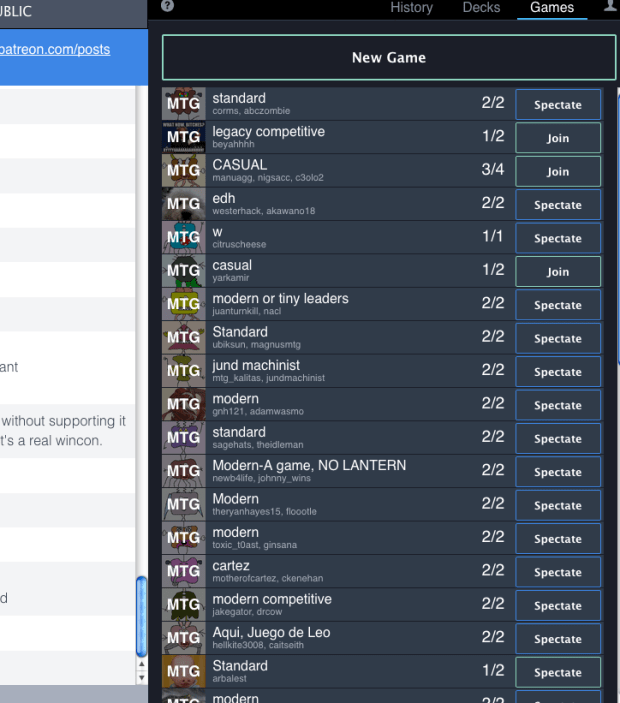The height and width of the screenshot is (703, 620).
Task: Join the CASUAL game by manuagg
Action: (x=558, y=171)
